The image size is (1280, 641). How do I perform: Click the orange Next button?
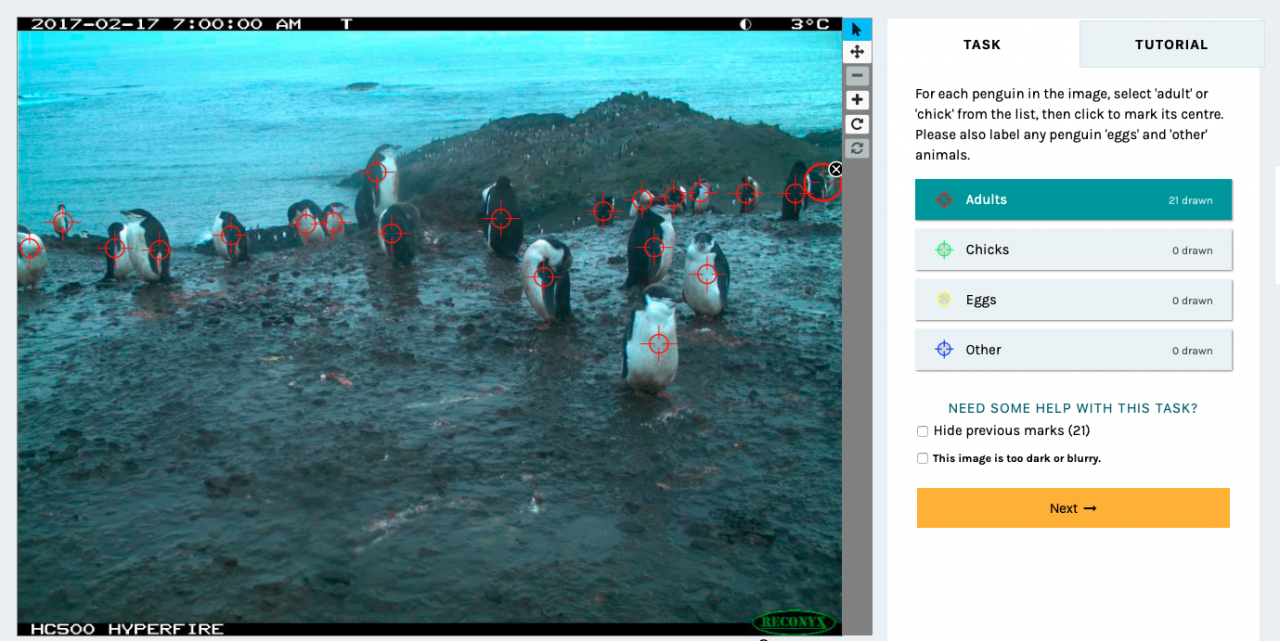coord(1073,508)
